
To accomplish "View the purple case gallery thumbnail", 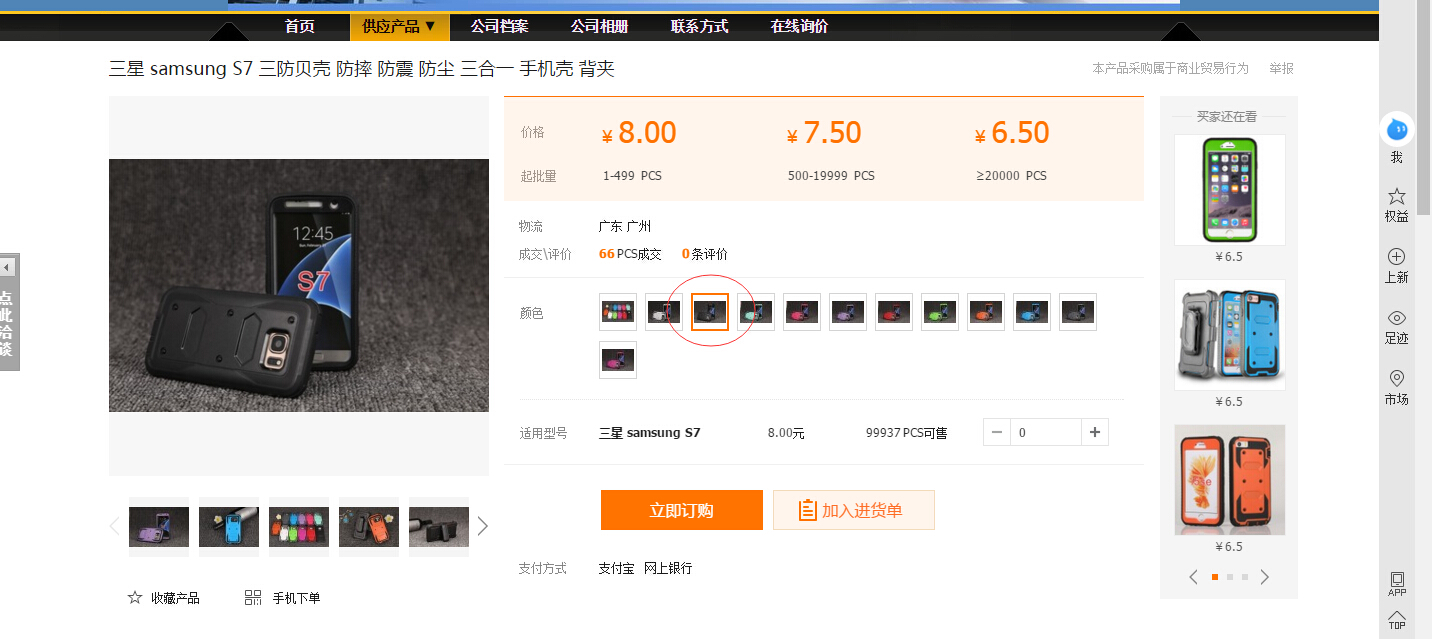I will [159, 526].
